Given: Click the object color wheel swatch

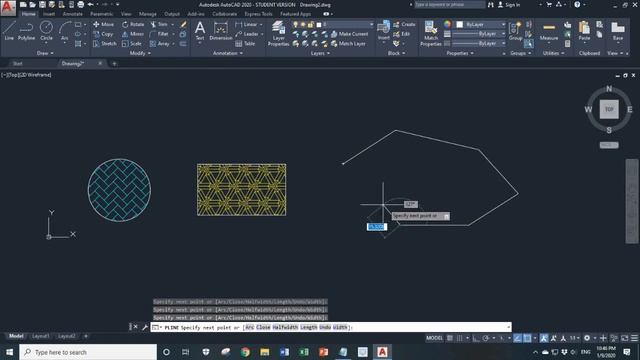Looking at the screenshot, I should (448, 24).
